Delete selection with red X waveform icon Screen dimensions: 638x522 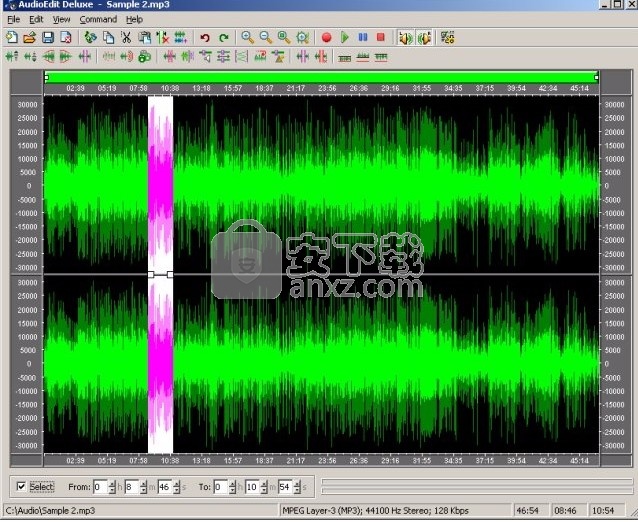point(162,37)
